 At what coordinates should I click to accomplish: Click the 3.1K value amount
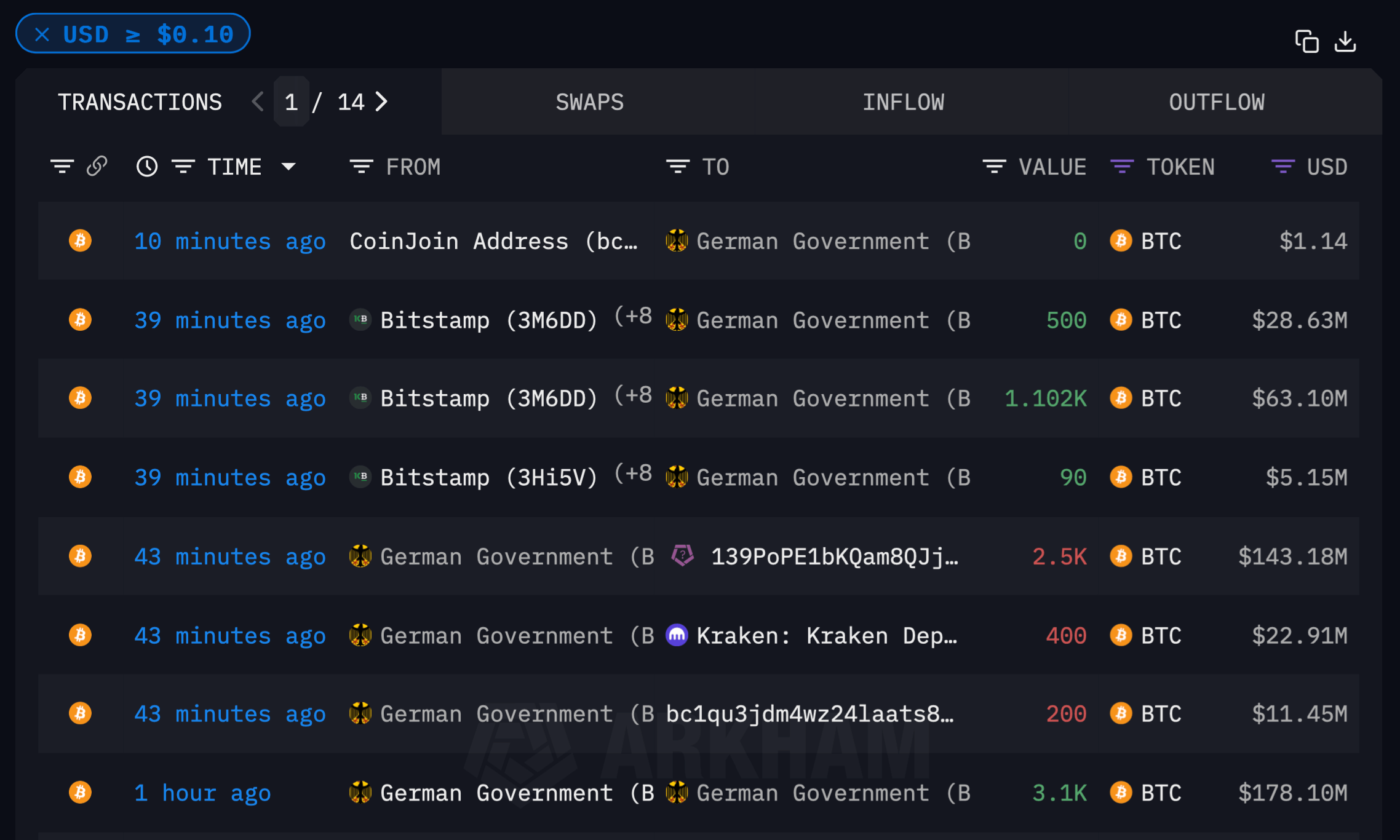point(1059,793)
